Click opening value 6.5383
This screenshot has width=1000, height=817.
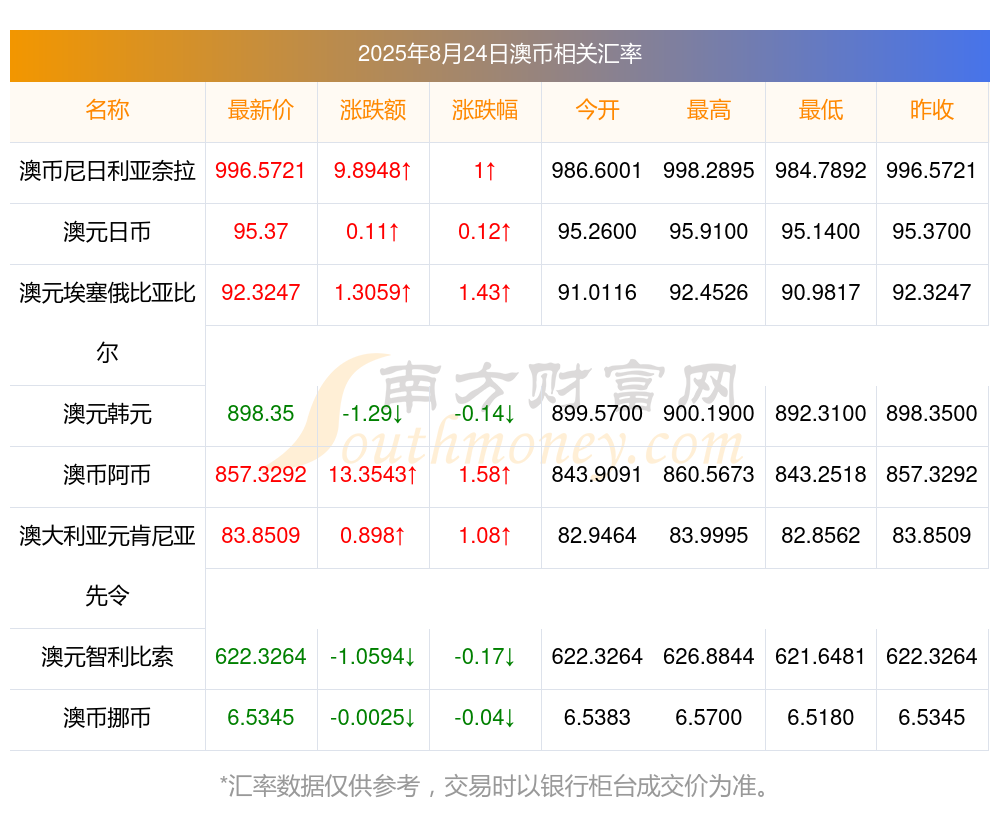(597, 718)
